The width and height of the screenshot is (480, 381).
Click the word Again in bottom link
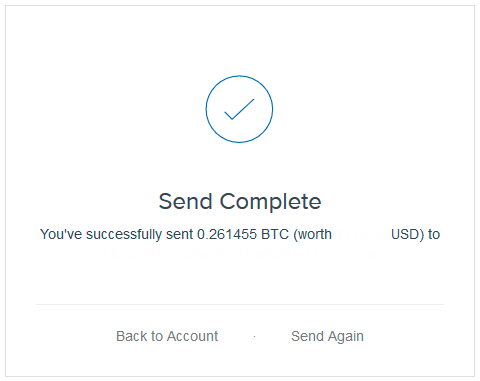346,337
